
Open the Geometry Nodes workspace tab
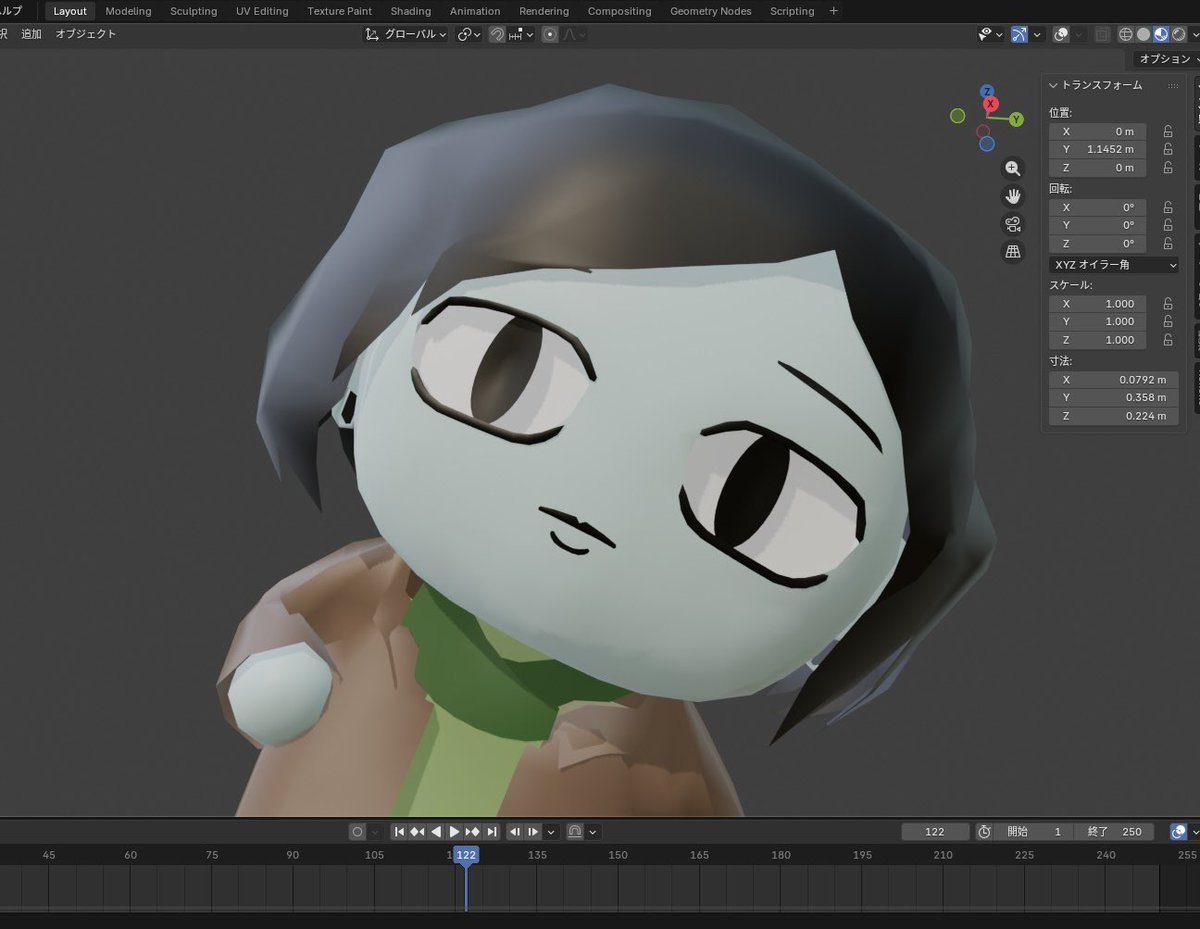tap(711, 11)
